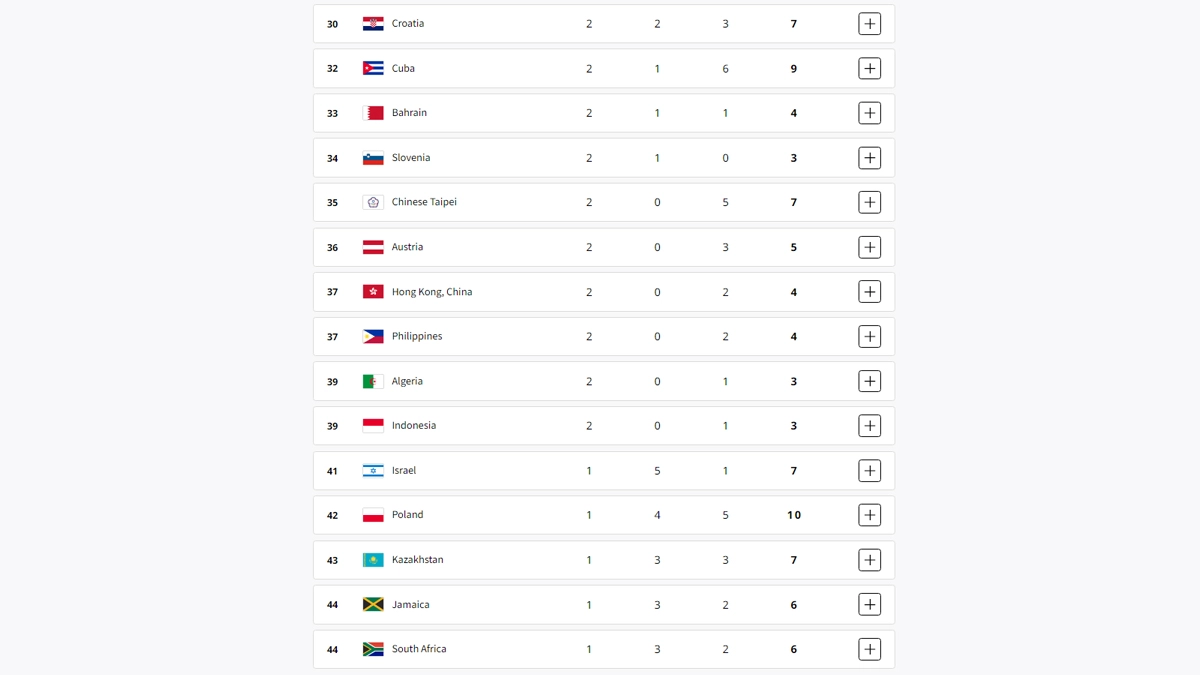Click Poland's total medal count 10
Viewport: 1200px width, 675px height.
(x=793, y=515)
